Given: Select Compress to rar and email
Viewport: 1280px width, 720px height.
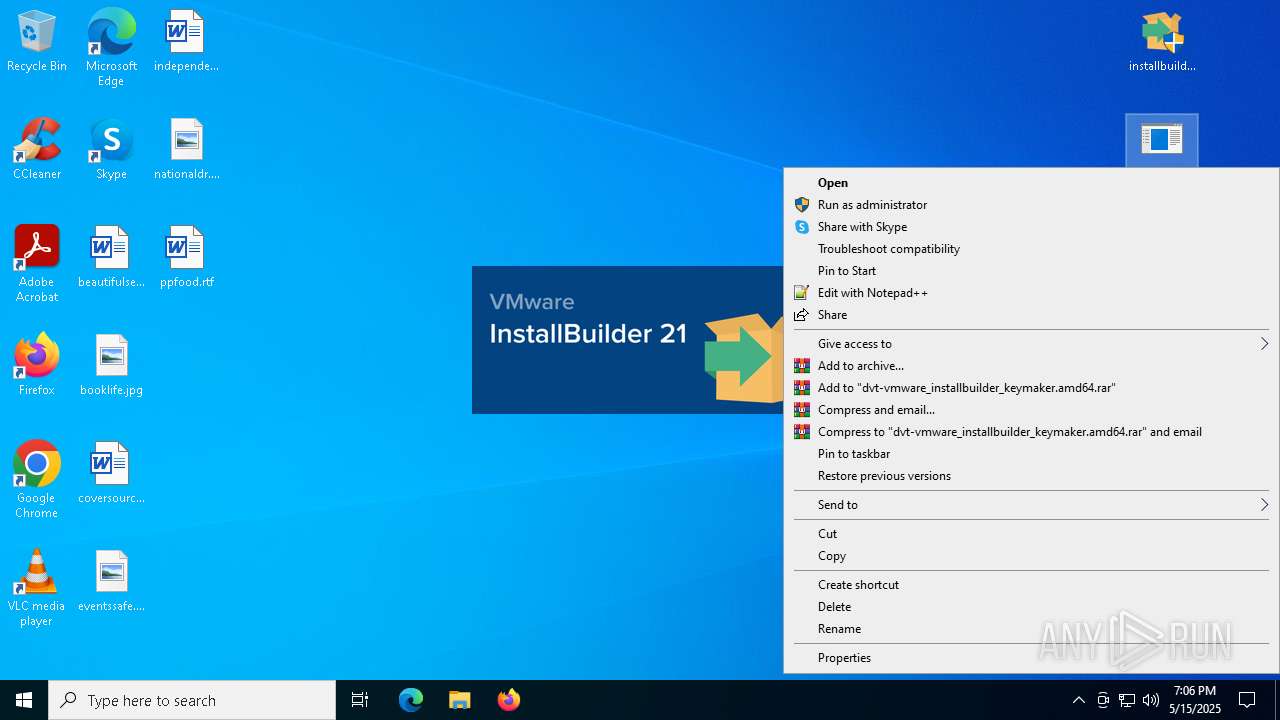Looking at the screenshot, I should [x=1031, y=432].
